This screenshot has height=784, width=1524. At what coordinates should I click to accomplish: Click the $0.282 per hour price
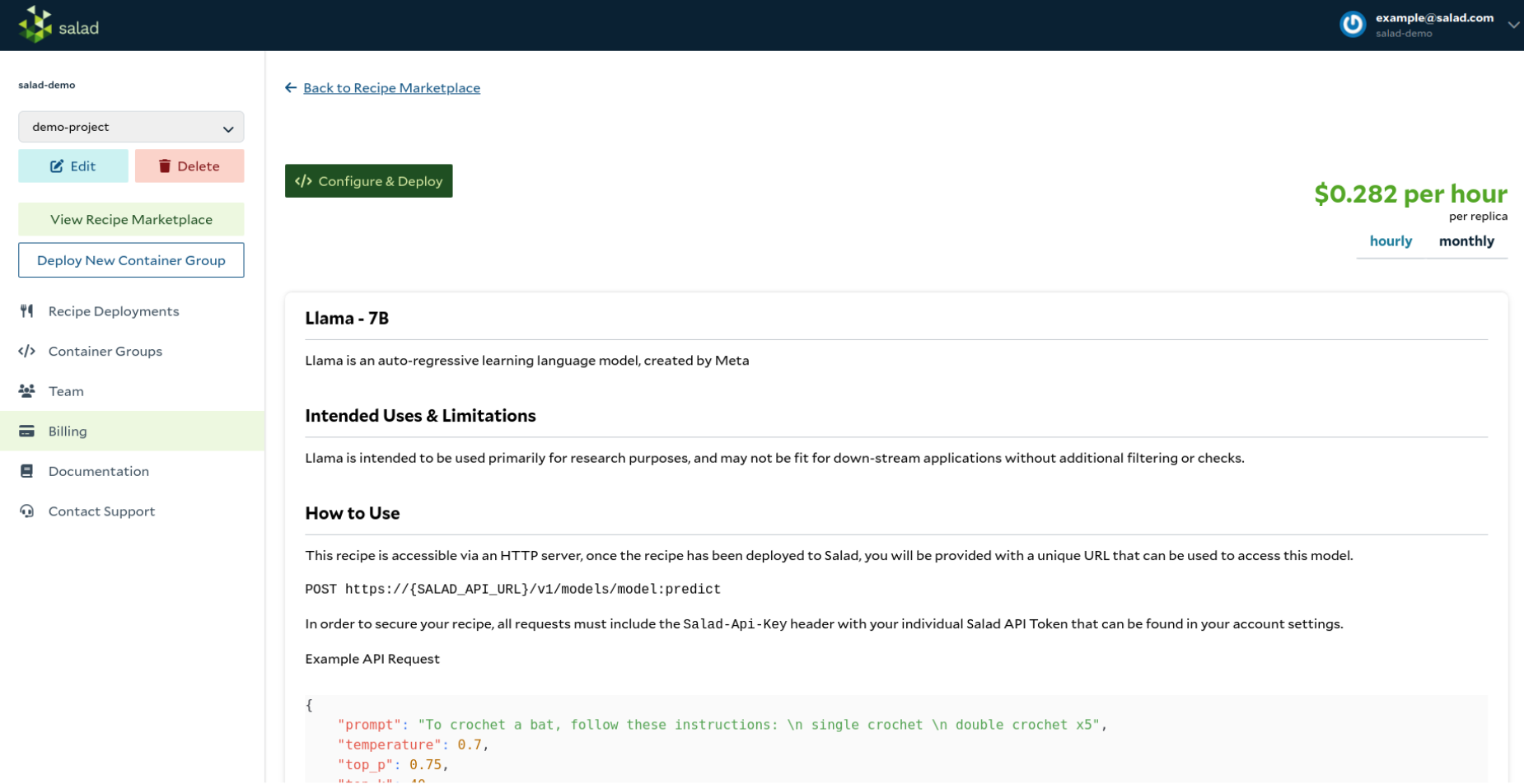1410,194
